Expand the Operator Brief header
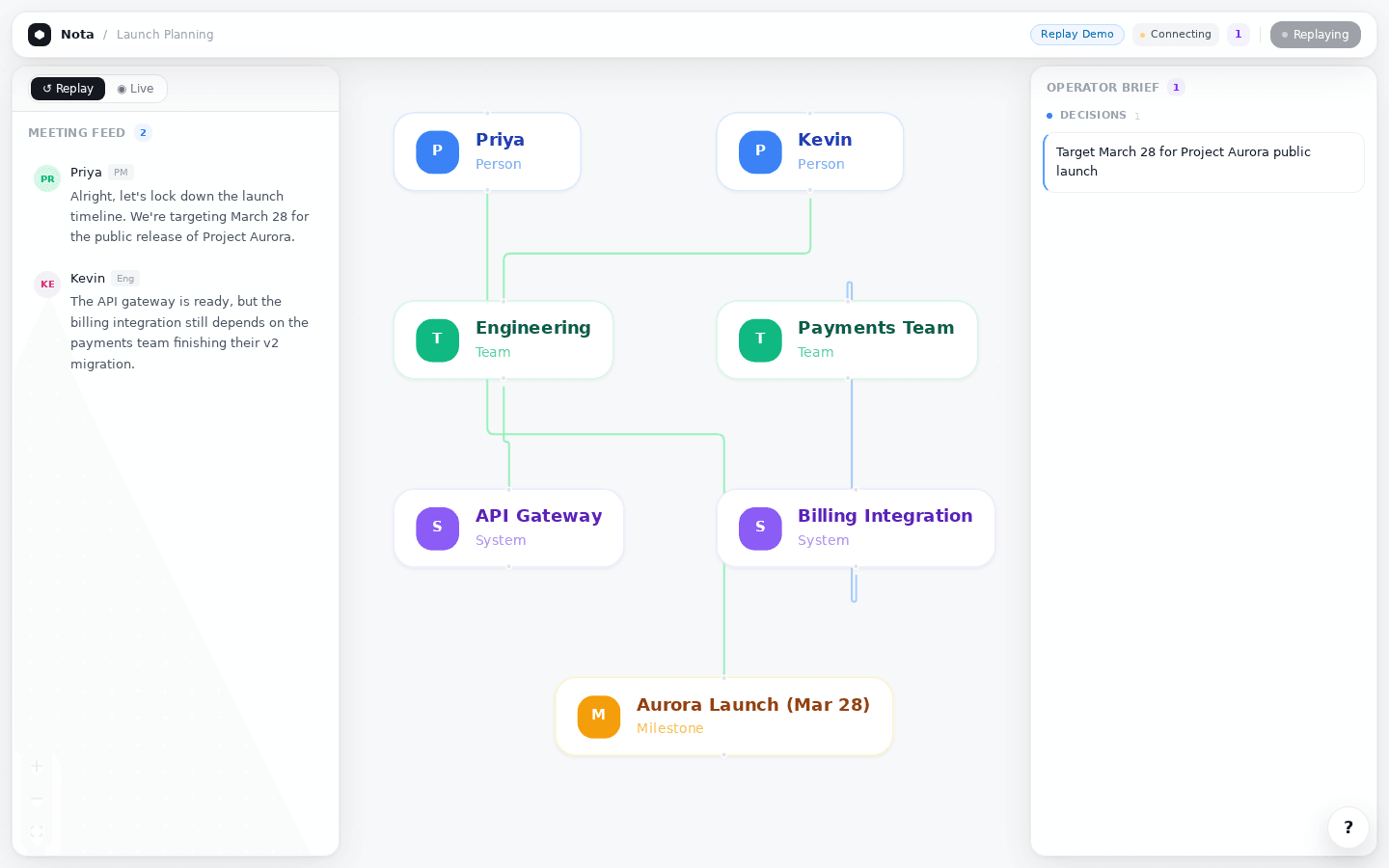This screenshot has width=1389, height=868. (x=1103, y=88)
